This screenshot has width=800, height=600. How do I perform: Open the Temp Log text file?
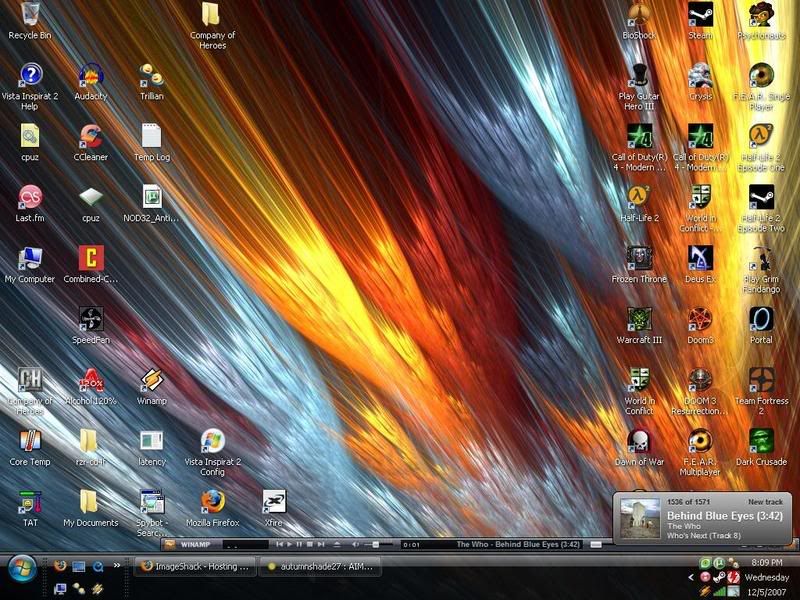(x=152, y=143)
